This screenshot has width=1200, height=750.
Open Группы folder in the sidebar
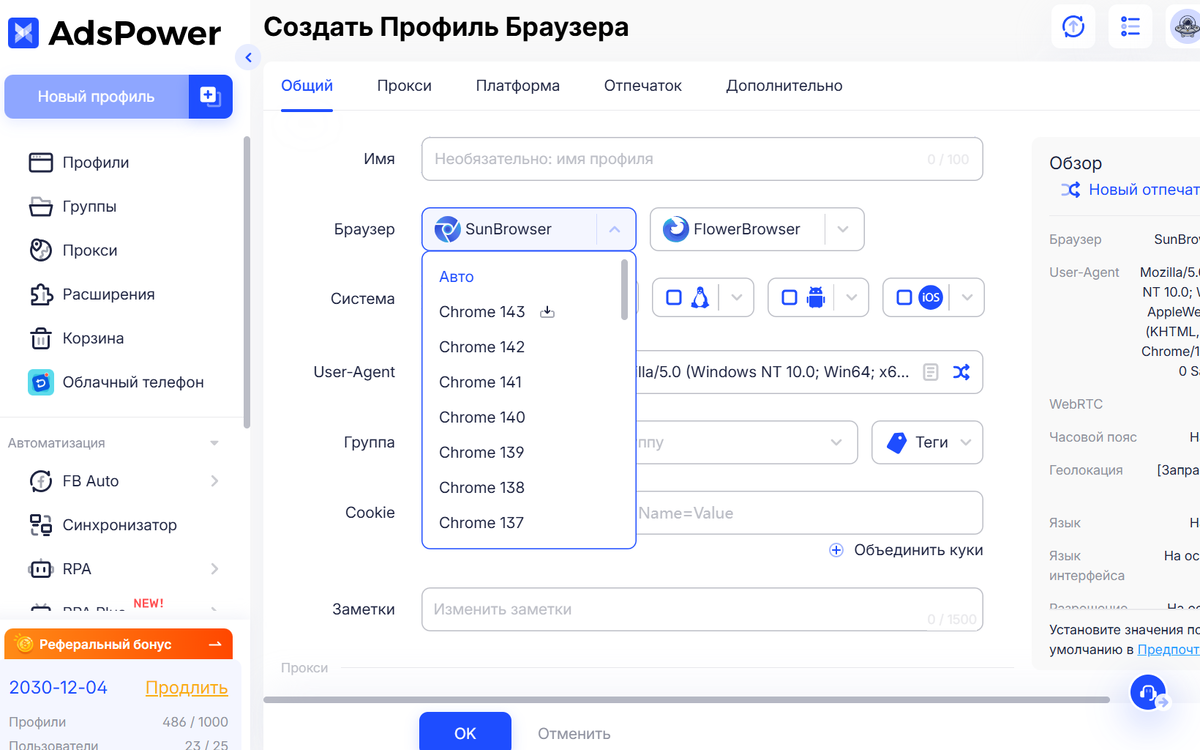pos(89,206)
